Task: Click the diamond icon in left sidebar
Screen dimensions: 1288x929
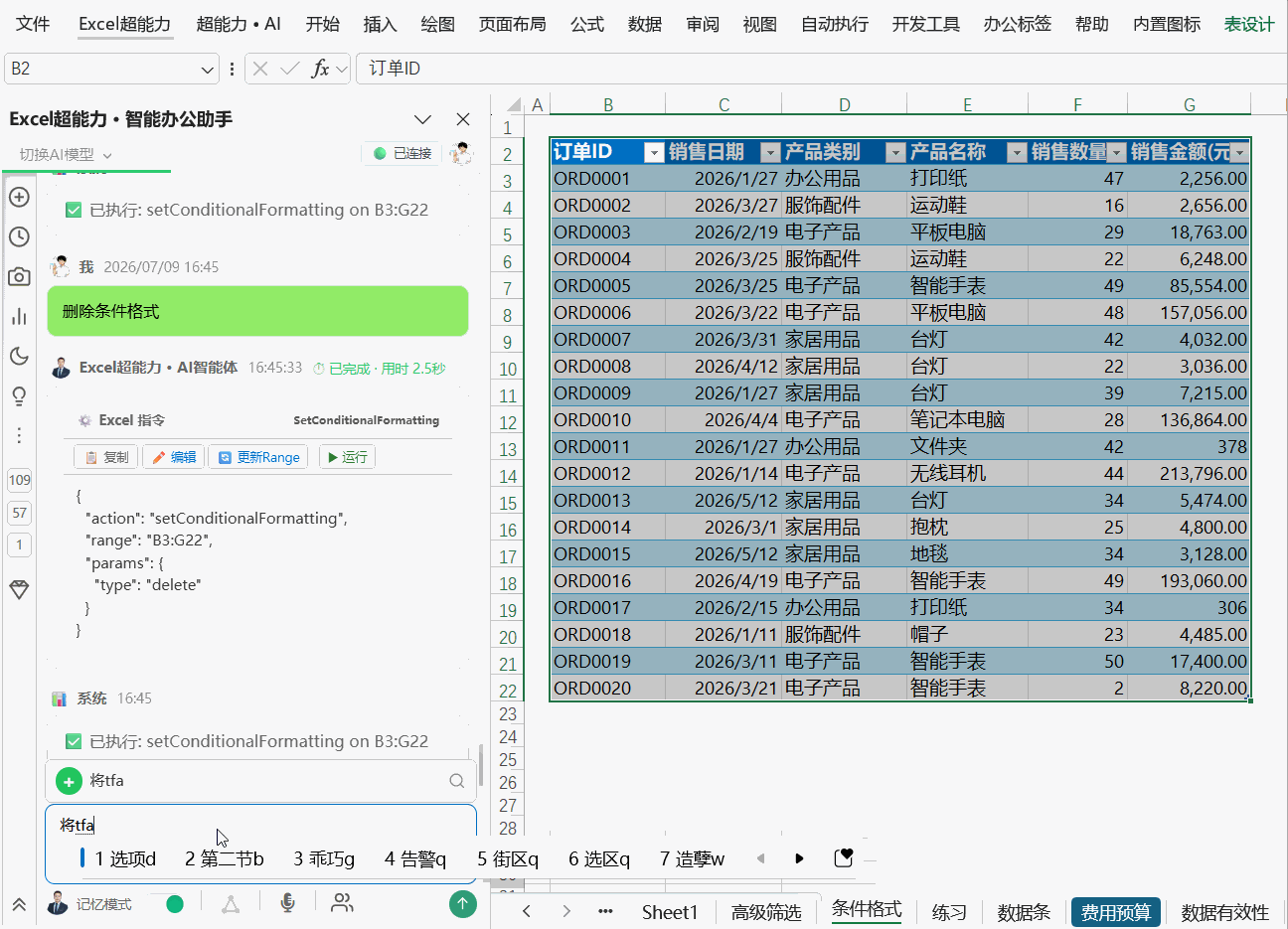Action: [x=19, y=589]
